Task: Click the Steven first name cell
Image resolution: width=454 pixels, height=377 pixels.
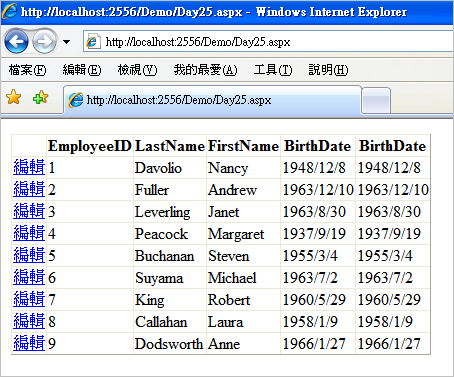Action: (243, 256)
